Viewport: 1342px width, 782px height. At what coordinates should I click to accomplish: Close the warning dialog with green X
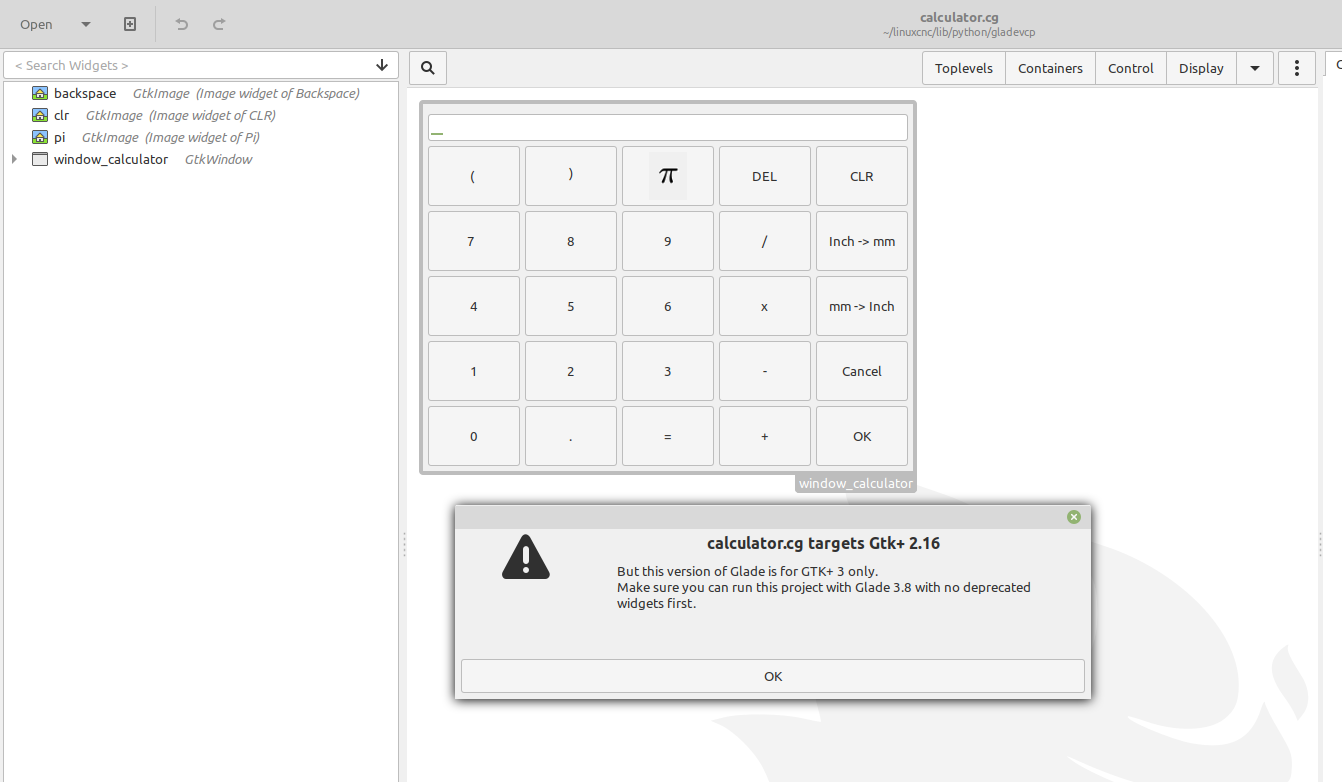coord(1074,517)
